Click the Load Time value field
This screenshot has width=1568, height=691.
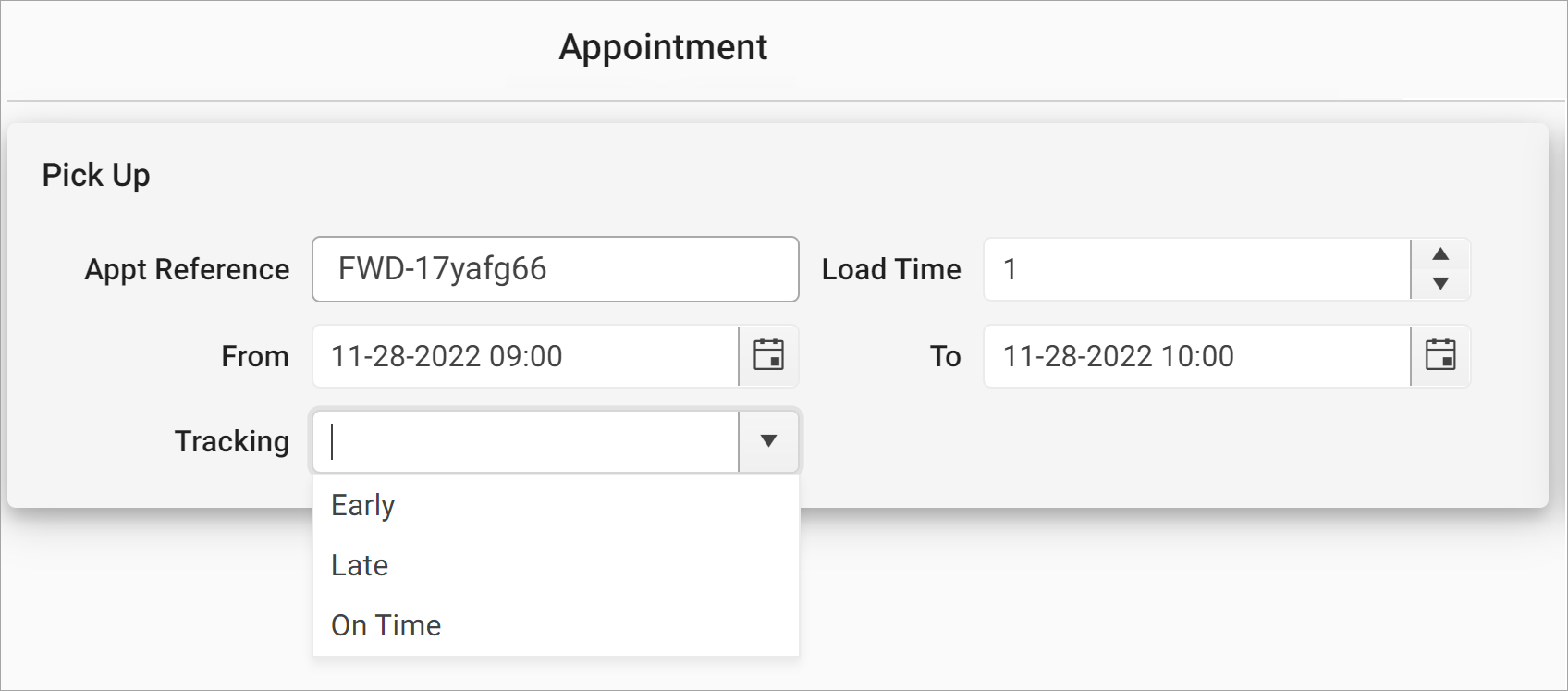click(1193, 269)
